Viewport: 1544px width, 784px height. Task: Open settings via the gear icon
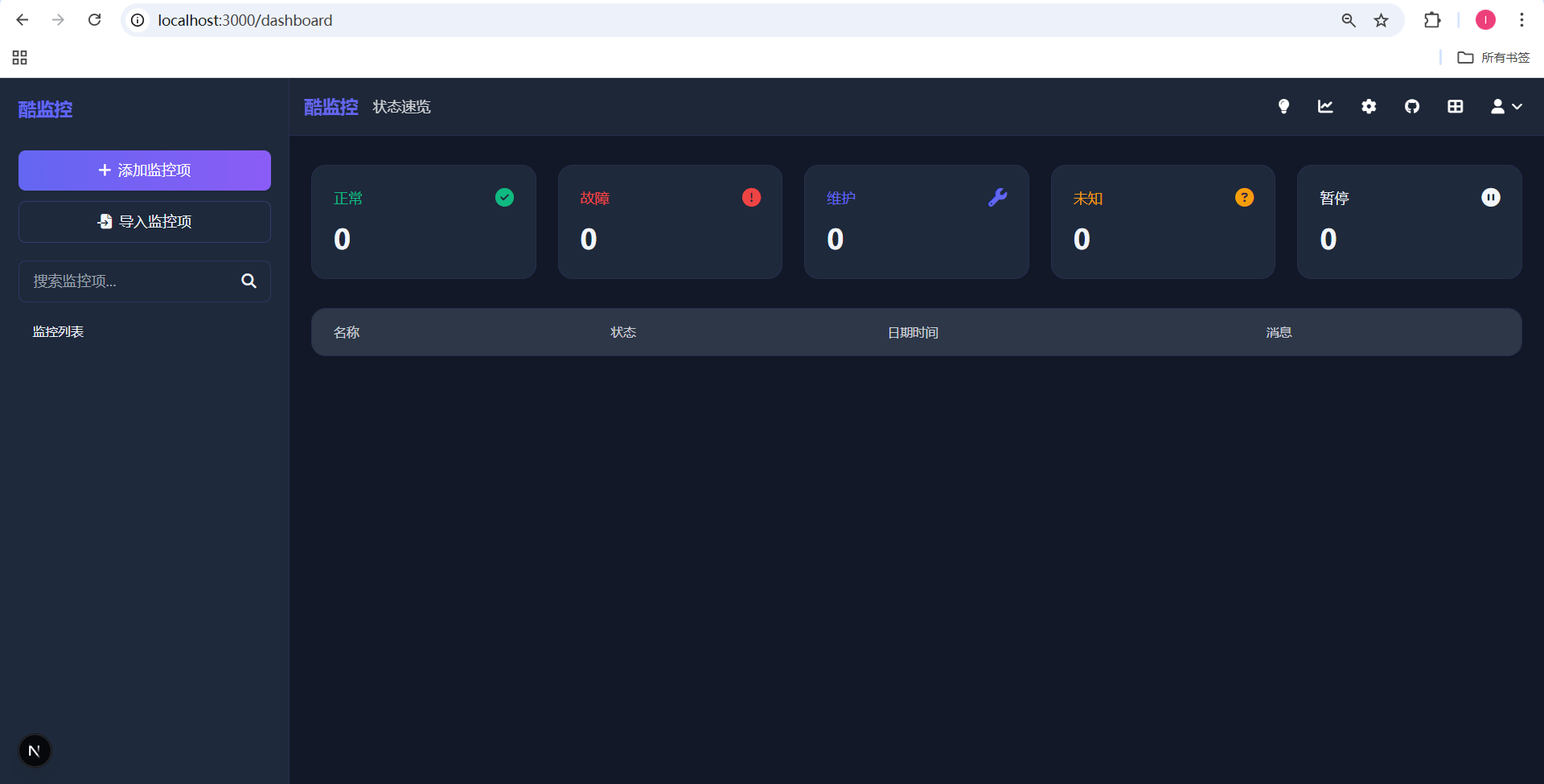[x=1369, y=106]
